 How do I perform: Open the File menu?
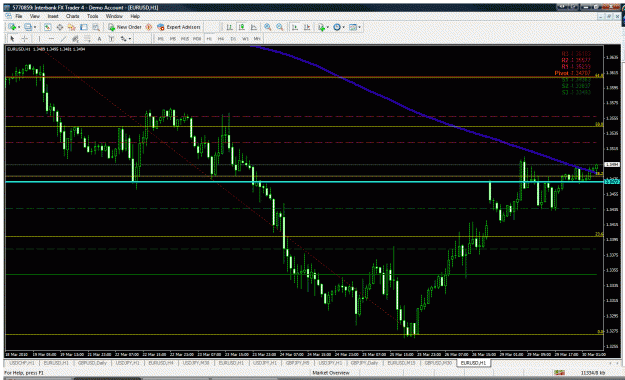(19, 16)
